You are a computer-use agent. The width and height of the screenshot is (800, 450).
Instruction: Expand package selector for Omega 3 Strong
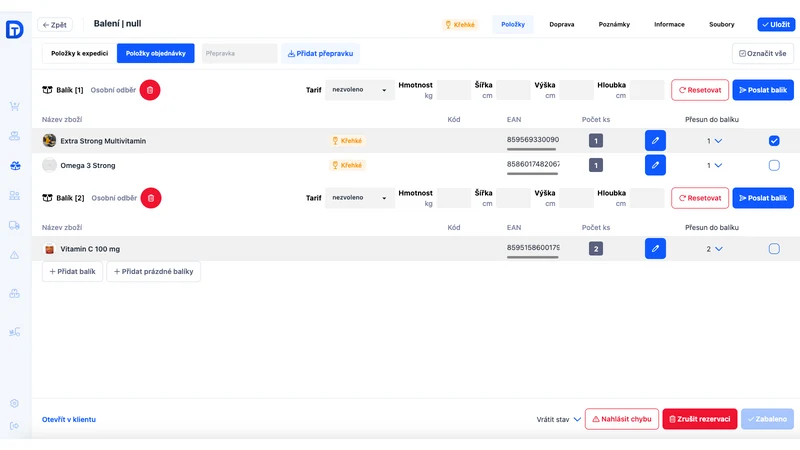click(714, 165)
